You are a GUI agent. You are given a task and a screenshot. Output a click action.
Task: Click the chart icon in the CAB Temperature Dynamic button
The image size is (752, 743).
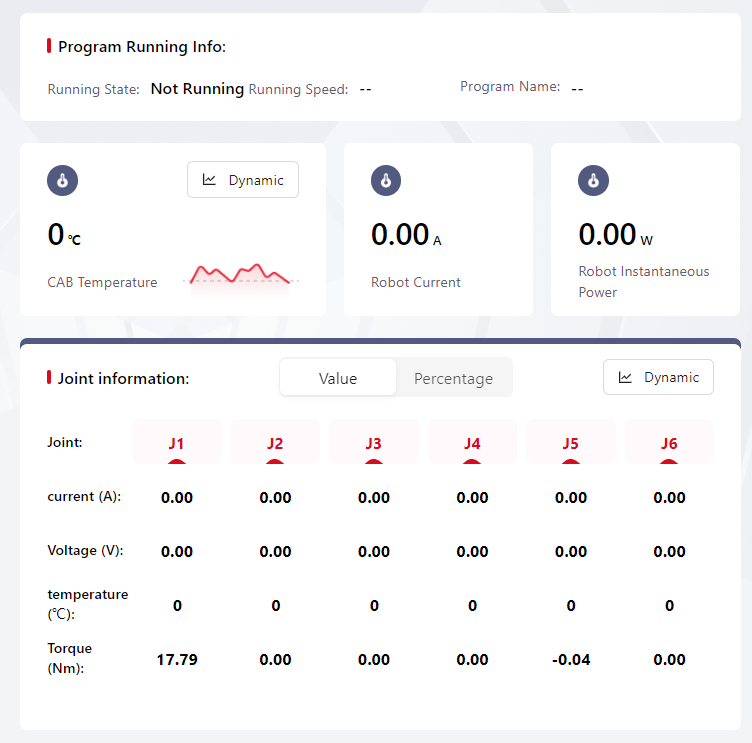click(209, 180)
